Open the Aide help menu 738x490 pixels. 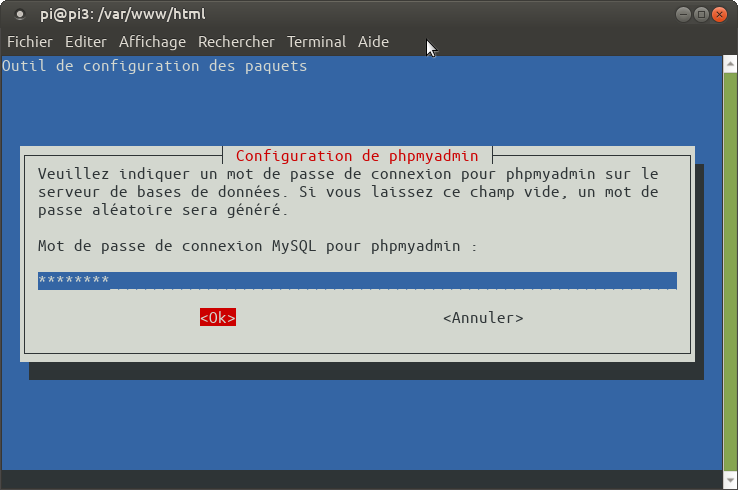click(373, 42)
